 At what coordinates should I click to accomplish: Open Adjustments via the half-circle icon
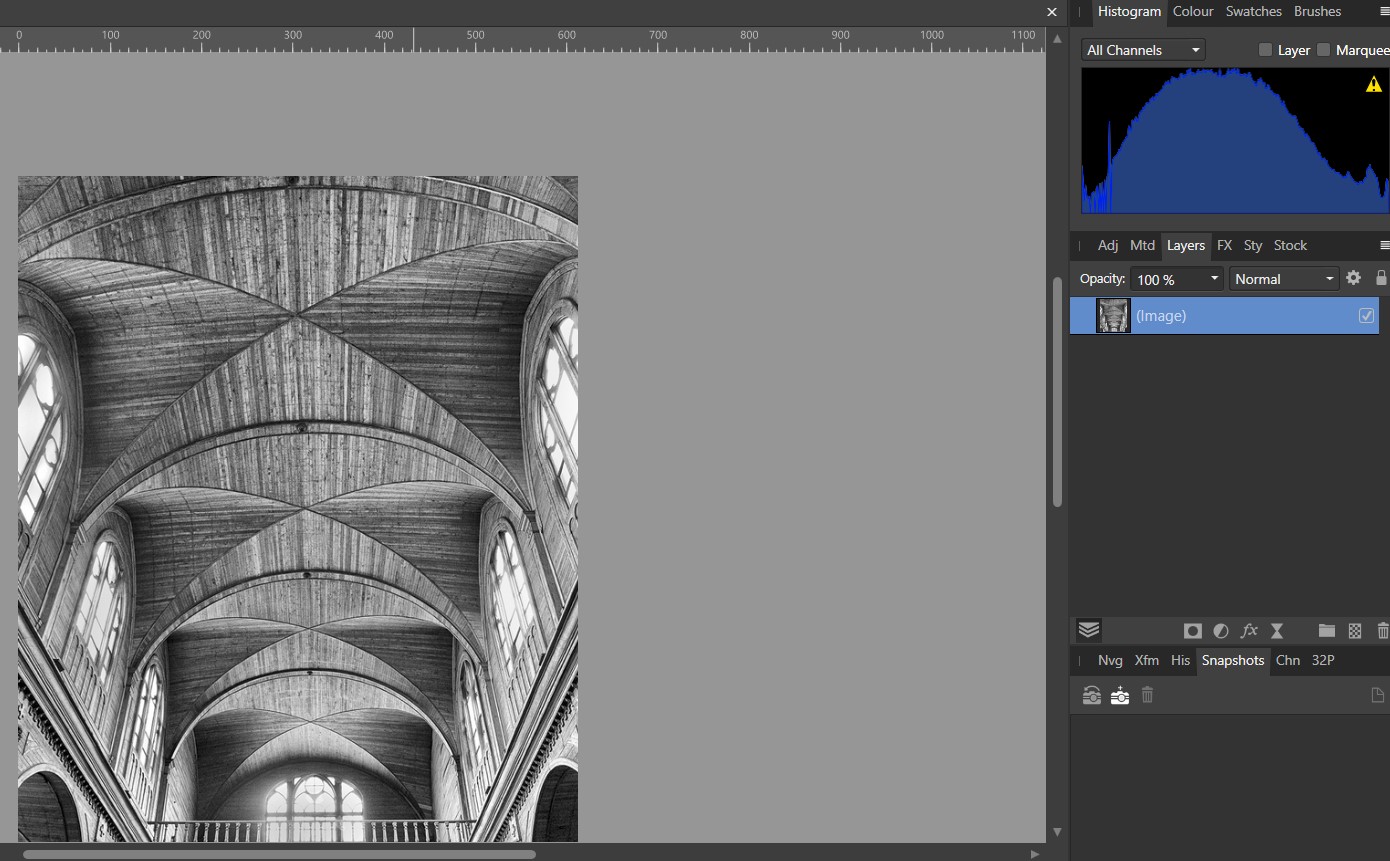[1220, 631]
